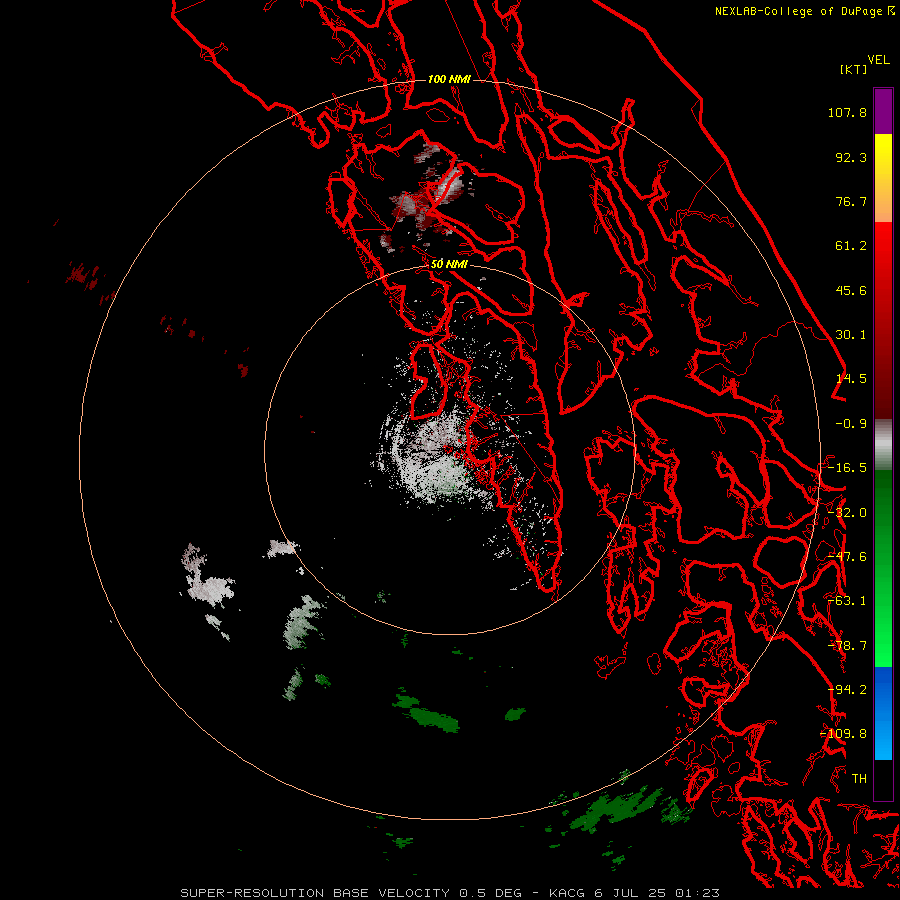This screenshot has height=900, width=900.
Task: Click the -109.8 velocity scale value
Action: click(844, 734)
